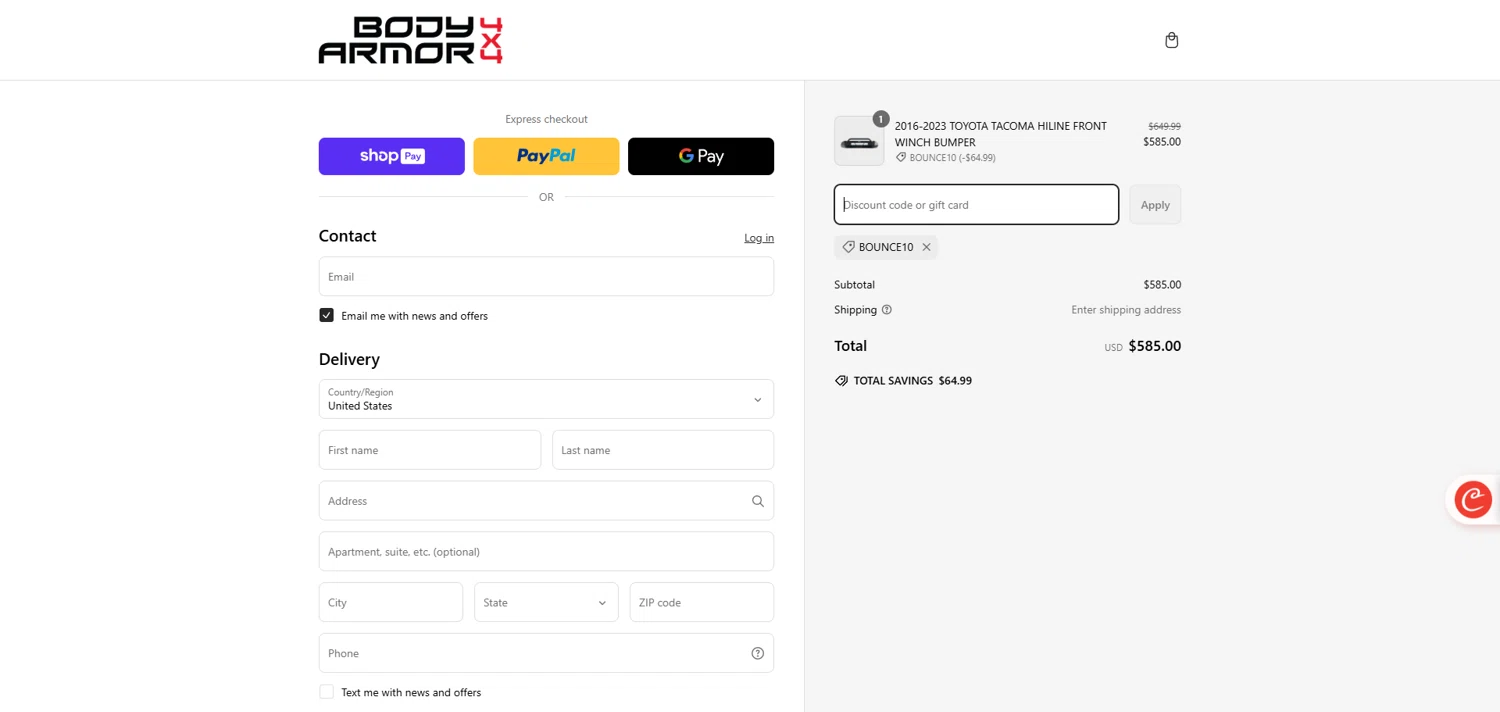The height and width of the screenshot is (712, 1500).
Task: Pay with Google Pay express checkout
Action: tap(701, 156)
